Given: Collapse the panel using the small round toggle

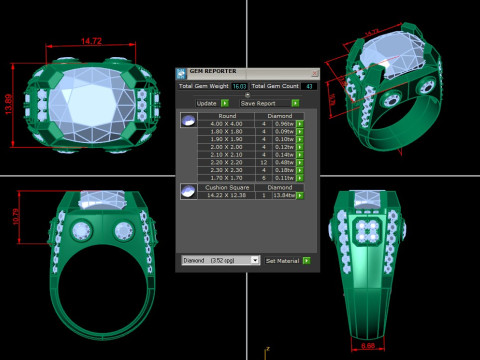Looking at the screenshot, I should click(247, 95).
